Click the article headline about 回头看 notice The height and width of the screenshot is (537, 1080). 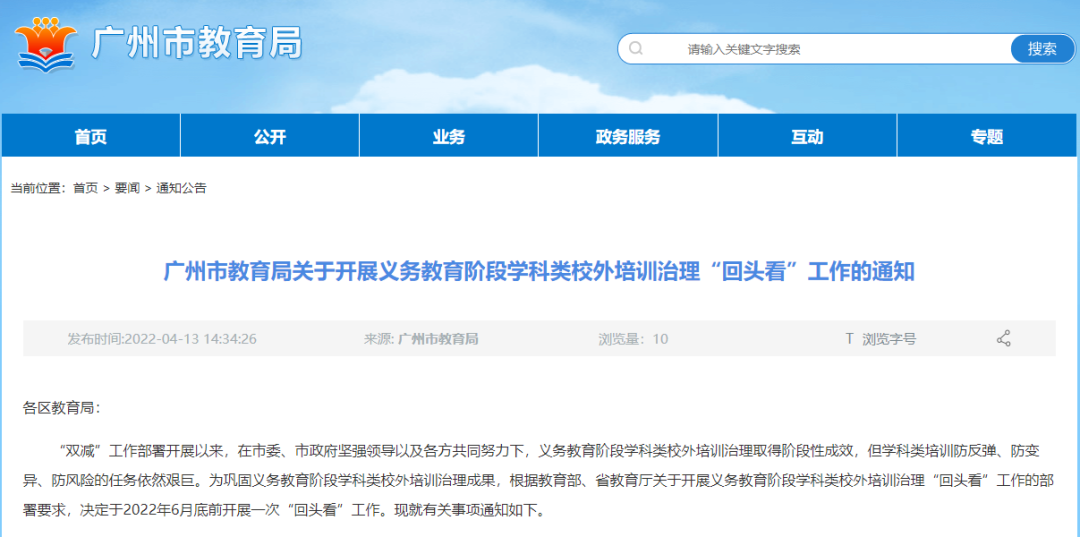click(x=539, y=272)
